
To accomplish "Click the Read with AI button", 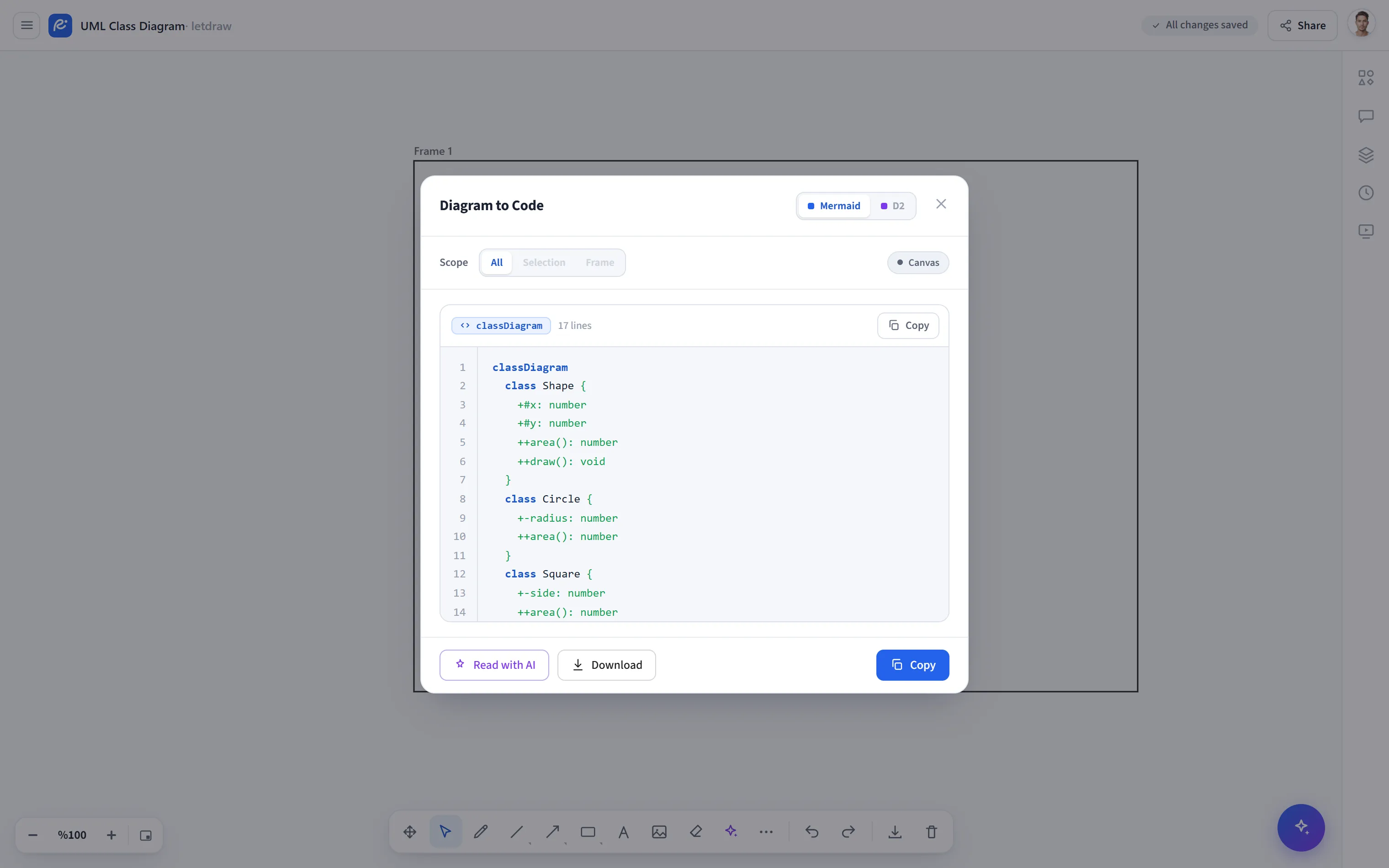I will pyautogui.click(x=494, y=665).
